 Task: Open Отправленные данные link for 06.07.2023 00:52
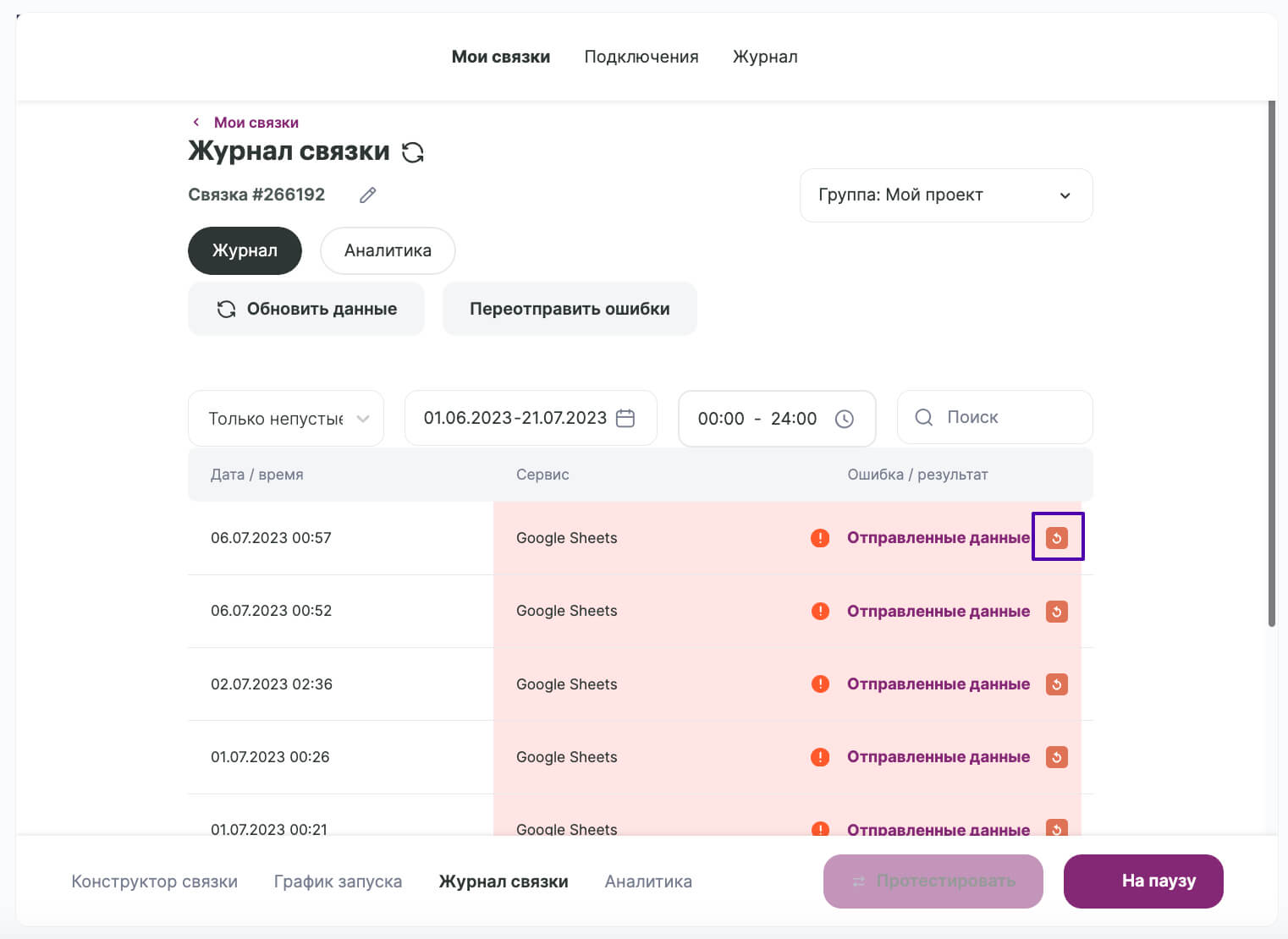pyautogui.click(x=938, y=611)
